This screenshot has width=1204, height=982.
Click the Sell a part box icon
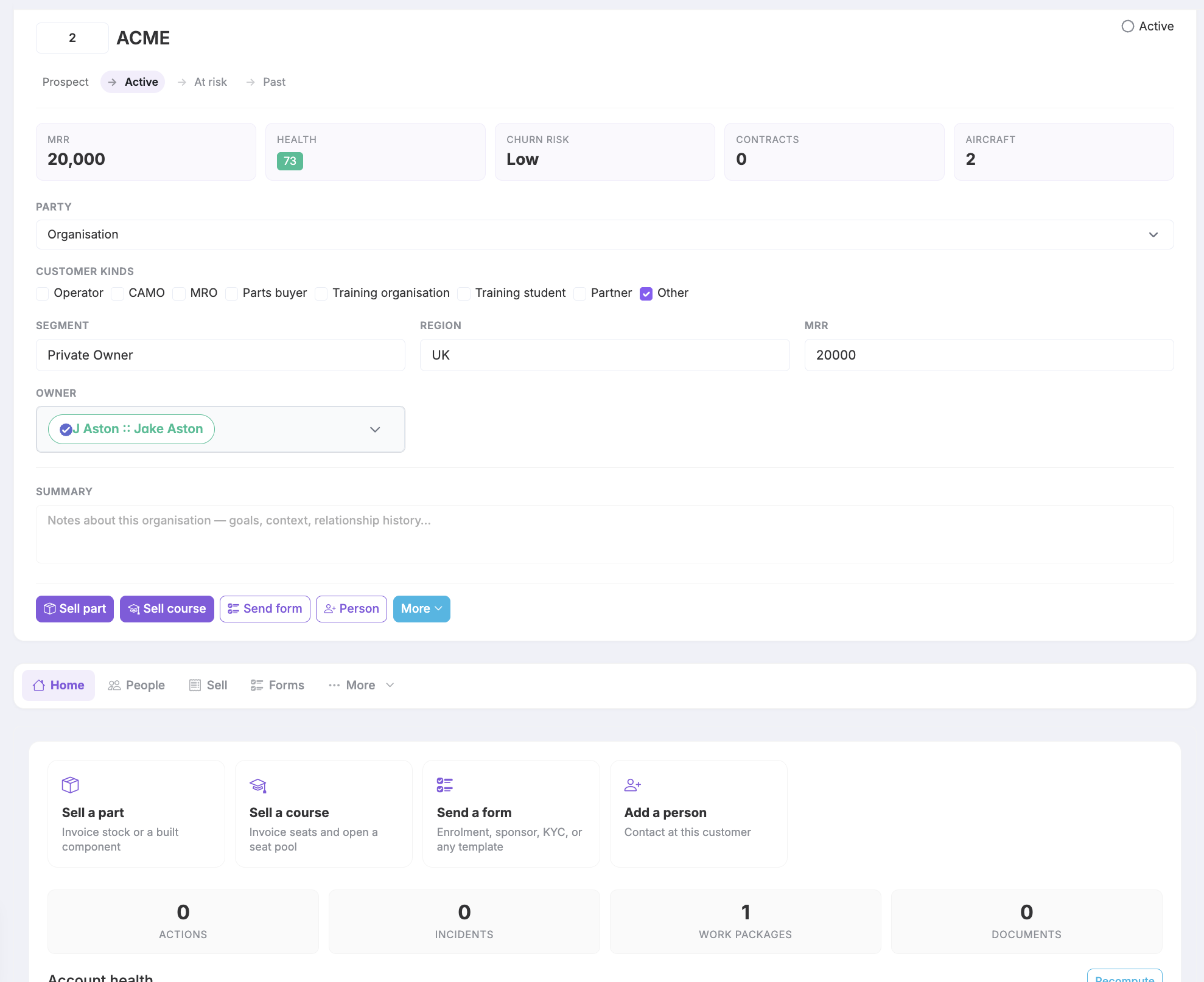point(71,785)
